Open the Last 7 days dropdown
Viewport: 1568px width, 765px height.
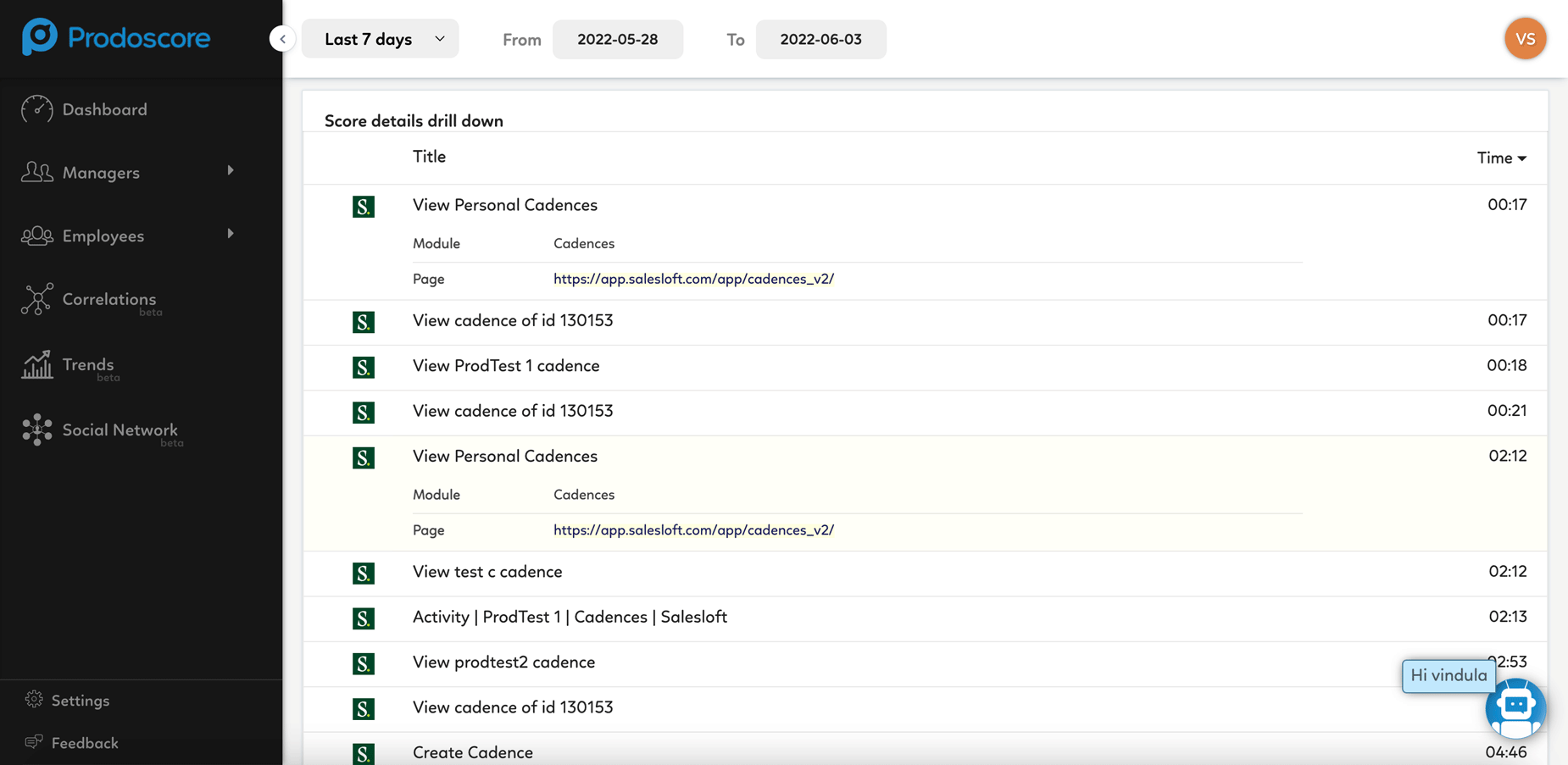tap(381, 39)
